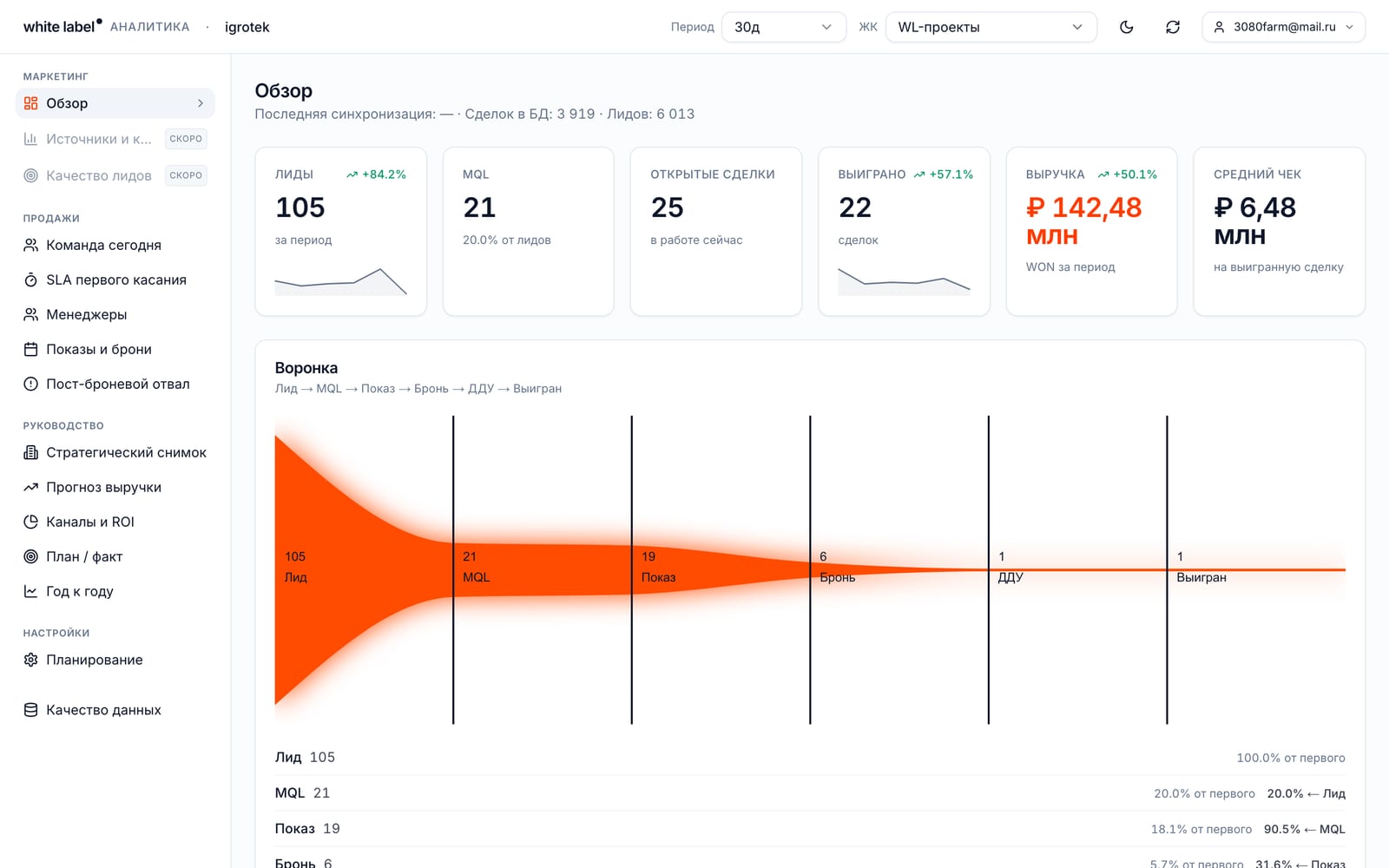Click the Команда сегодня people icon

point(31,245)
